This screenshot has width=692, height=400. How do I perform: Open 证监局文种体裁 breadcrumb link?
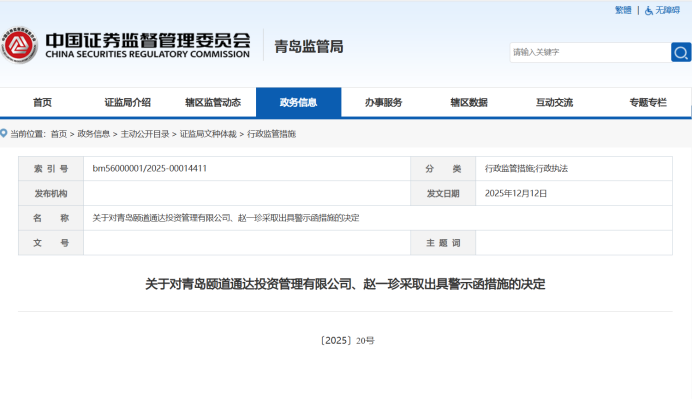pyautogui.click(x=208, y=134)
